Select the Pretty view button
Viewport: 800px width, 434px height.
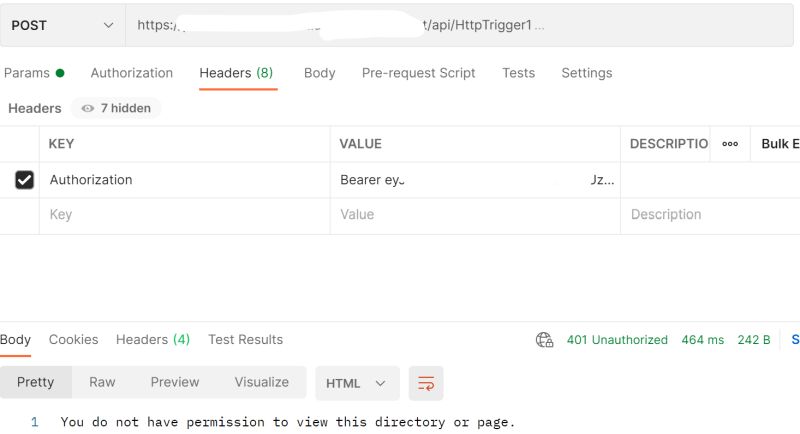36,382
